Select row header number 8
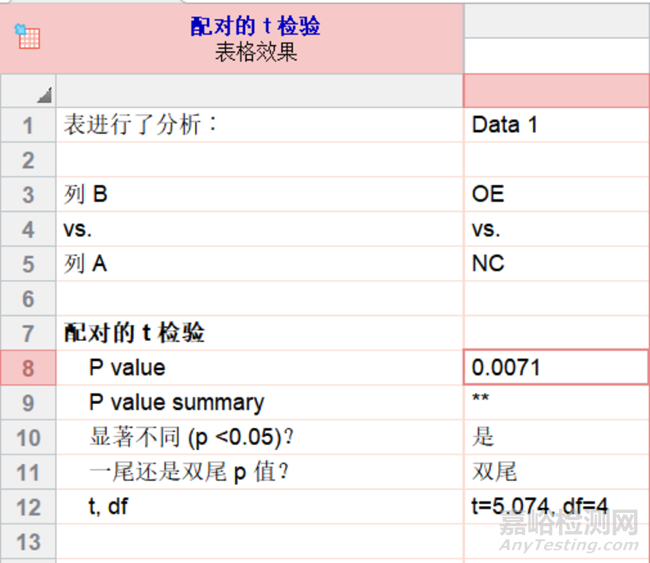 pyautogui.click(x=27, y=368)
